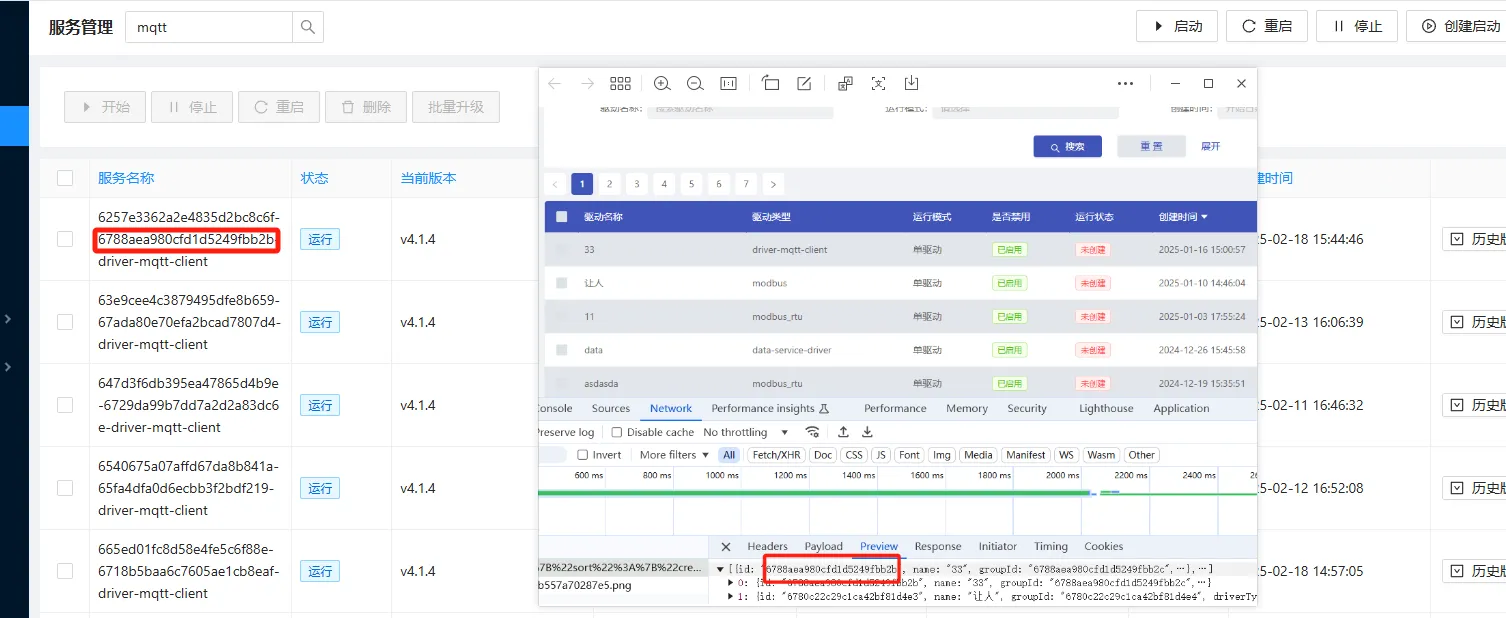
Task: Click the 展开 link next to 重置
Action: point(1210,146)
